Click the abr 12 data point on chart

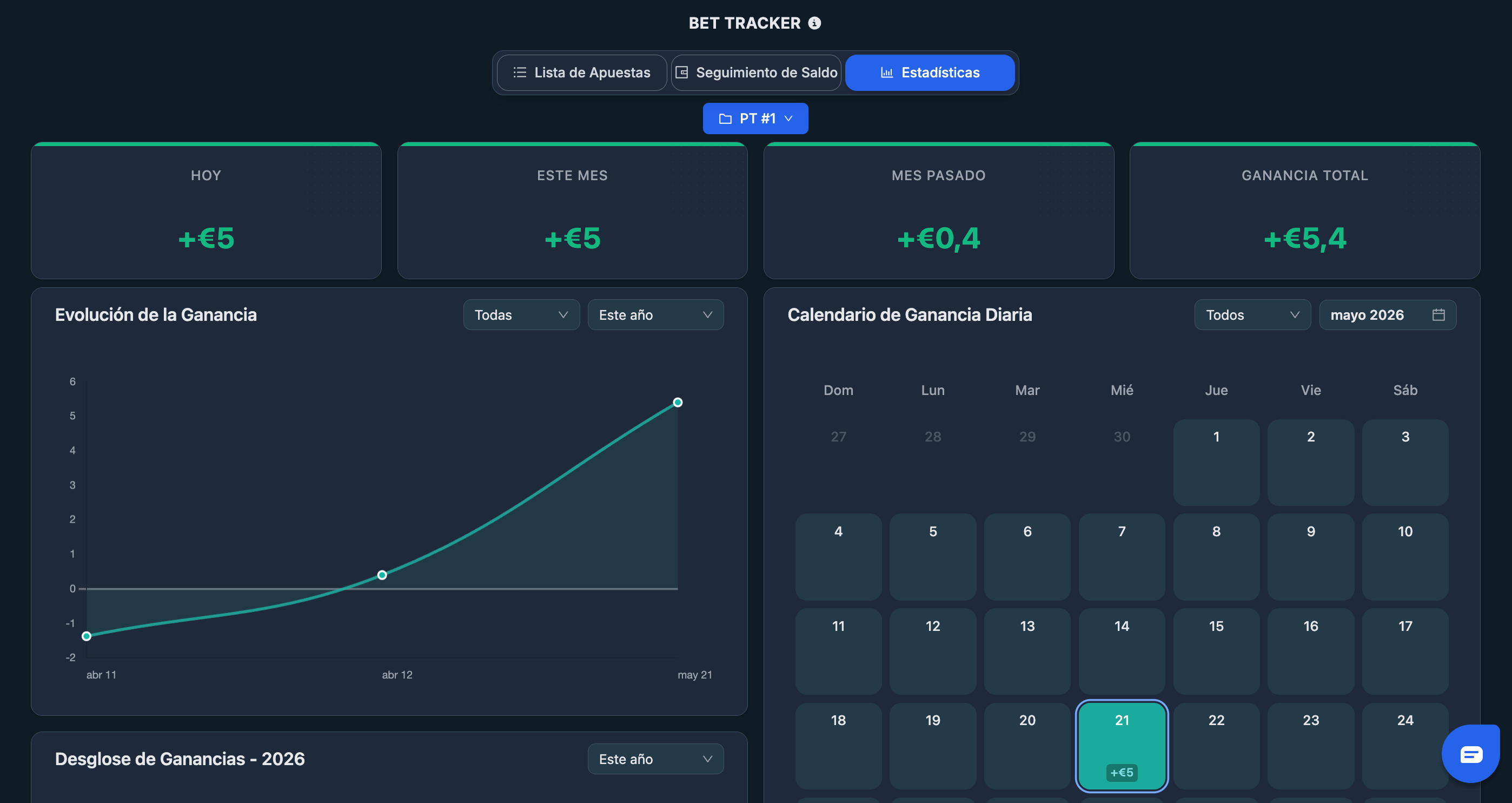click(382, 575)
